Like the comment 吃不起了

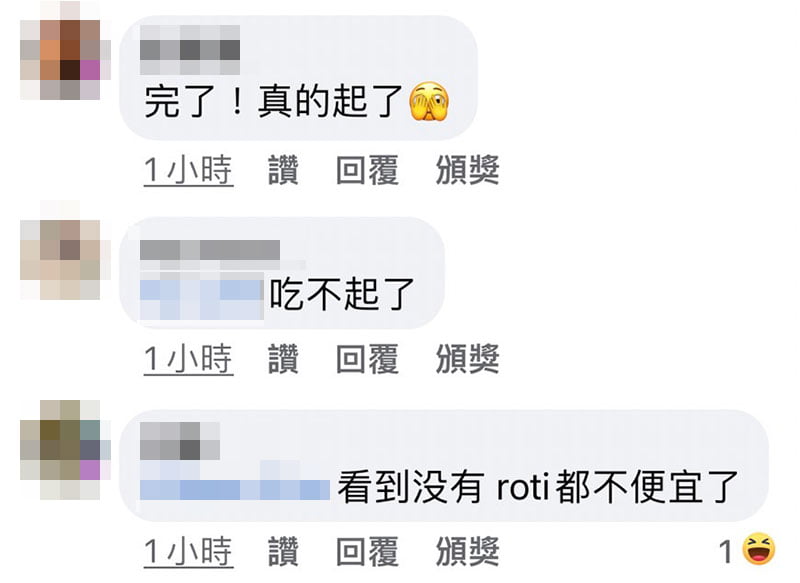click(283, 359)
